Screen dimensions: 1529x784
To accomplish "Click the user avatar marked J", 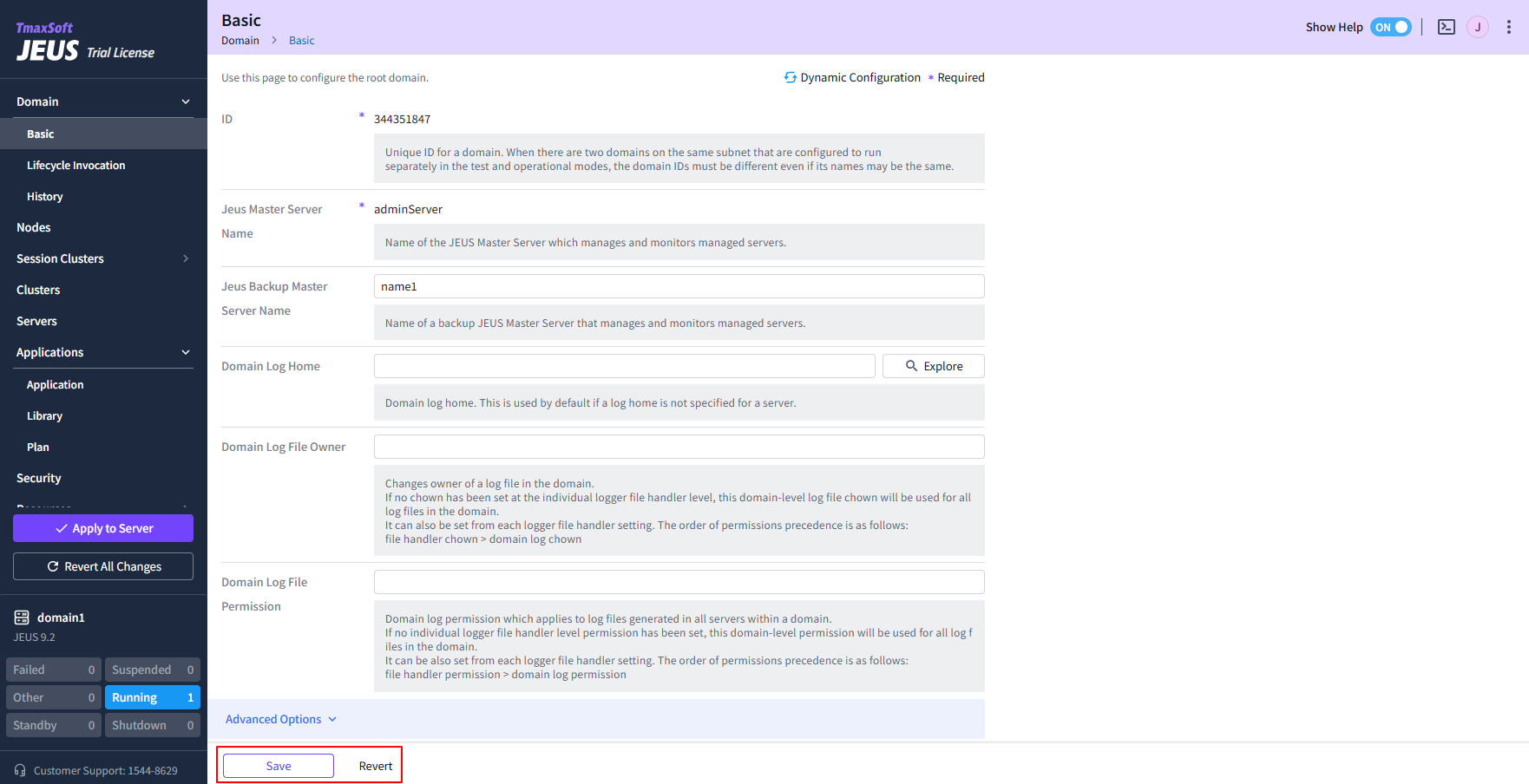I will (1477, 27).
